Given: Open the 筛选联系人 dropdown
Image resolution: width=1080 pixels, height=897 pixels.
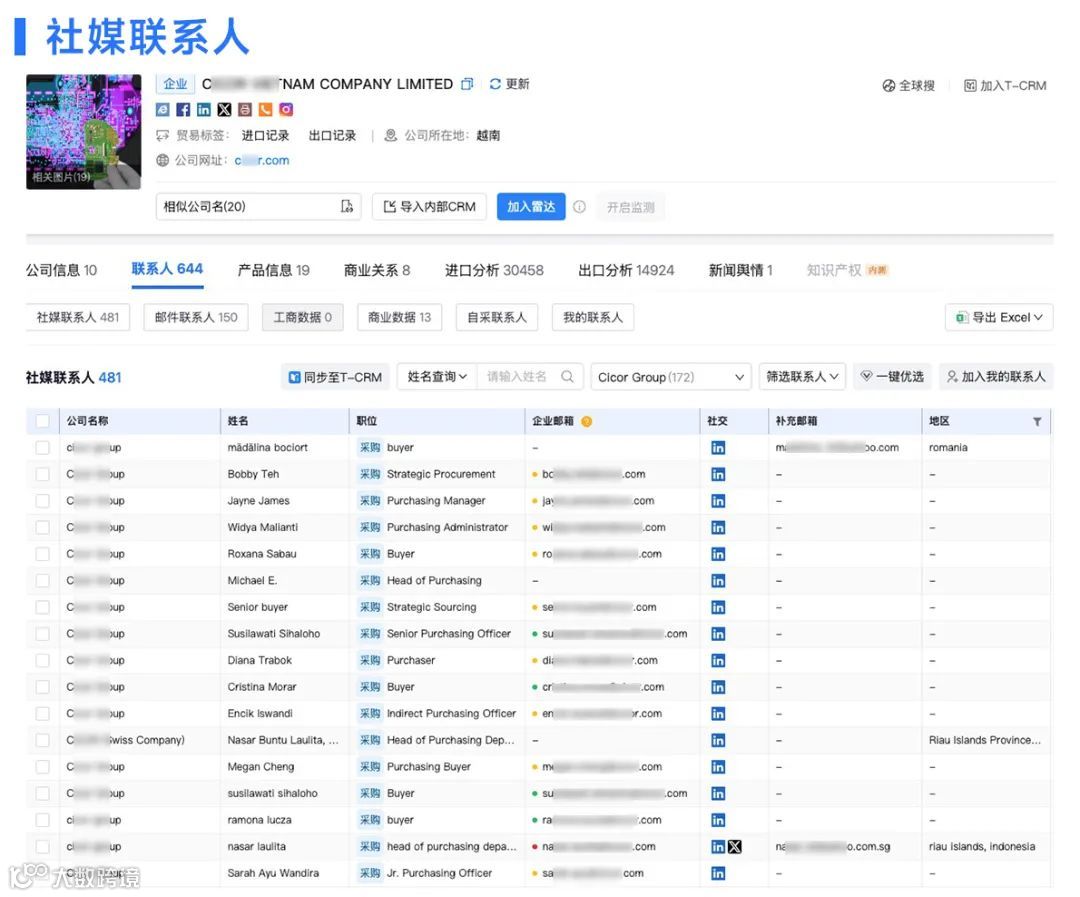Looking at the screenshot, I should click(x=802, y=377).
